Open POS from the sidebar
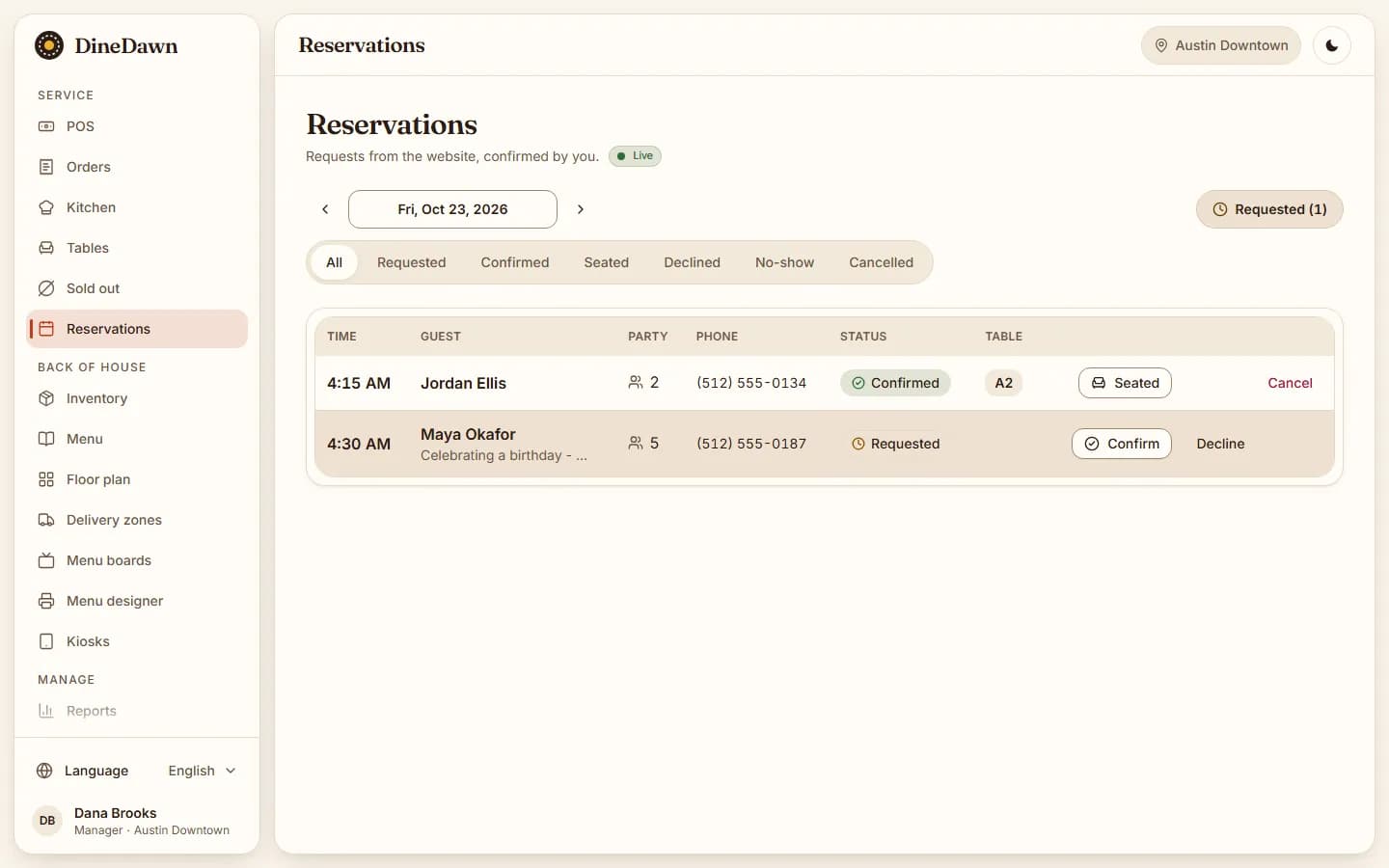This screenshot has height=868, width=1389. (137, 126)
